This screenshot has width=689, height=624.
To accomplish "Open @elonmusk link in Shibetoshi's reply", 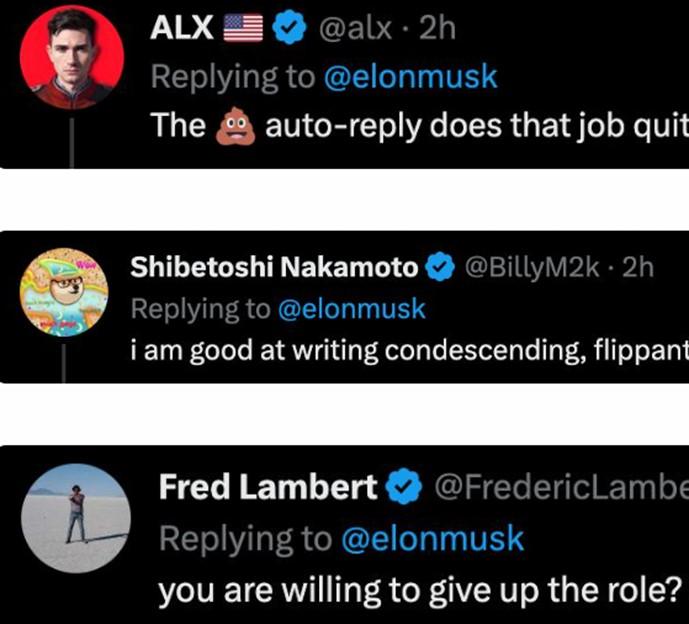I will pos(350,310).
